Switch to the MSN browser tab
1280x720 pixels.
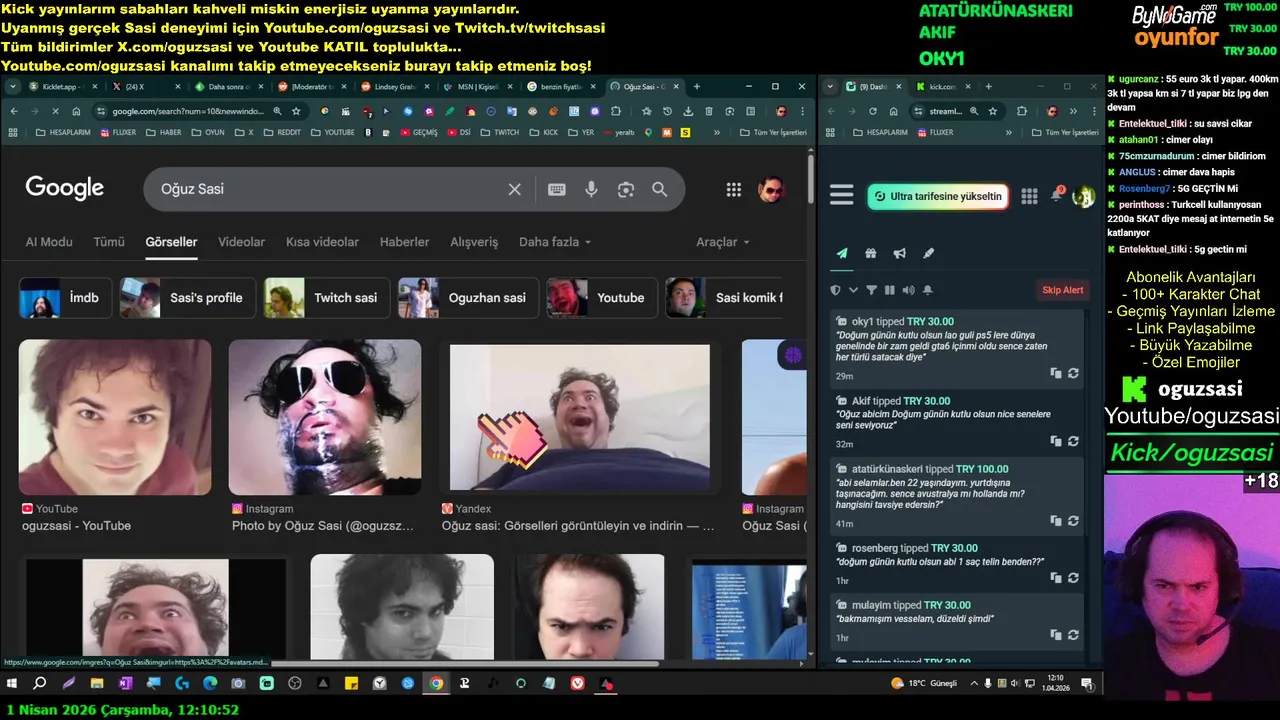point(478,87)
